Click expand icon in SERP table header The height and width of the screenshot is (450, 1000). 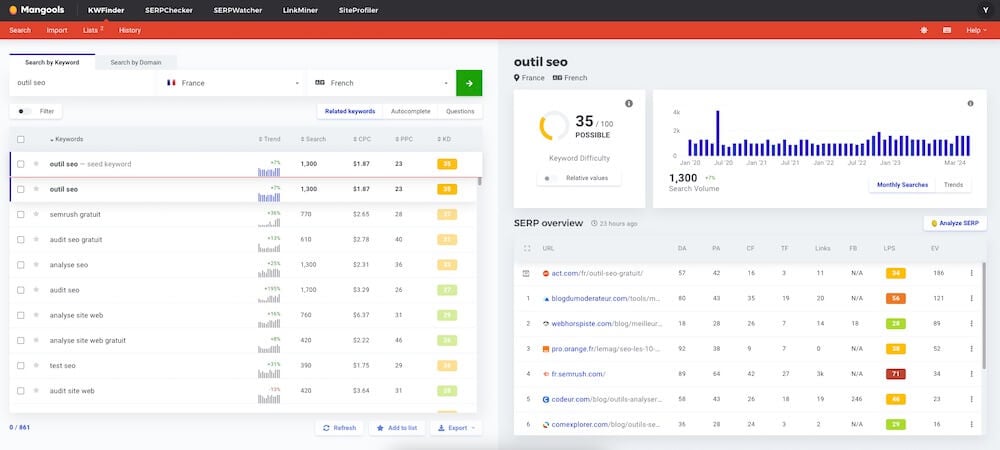[x=527, y=248]
